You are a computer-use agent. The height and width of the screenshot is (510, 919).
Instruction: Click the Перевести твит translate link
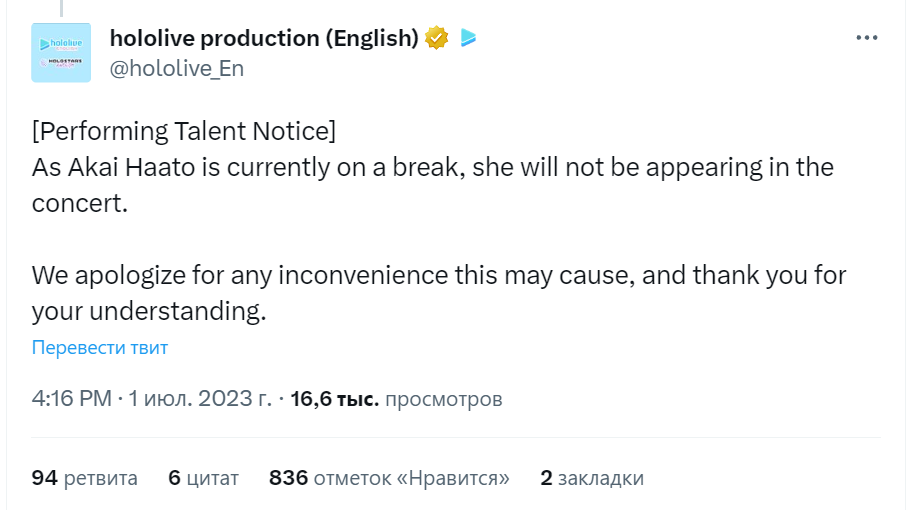click(x=100, y=348)
